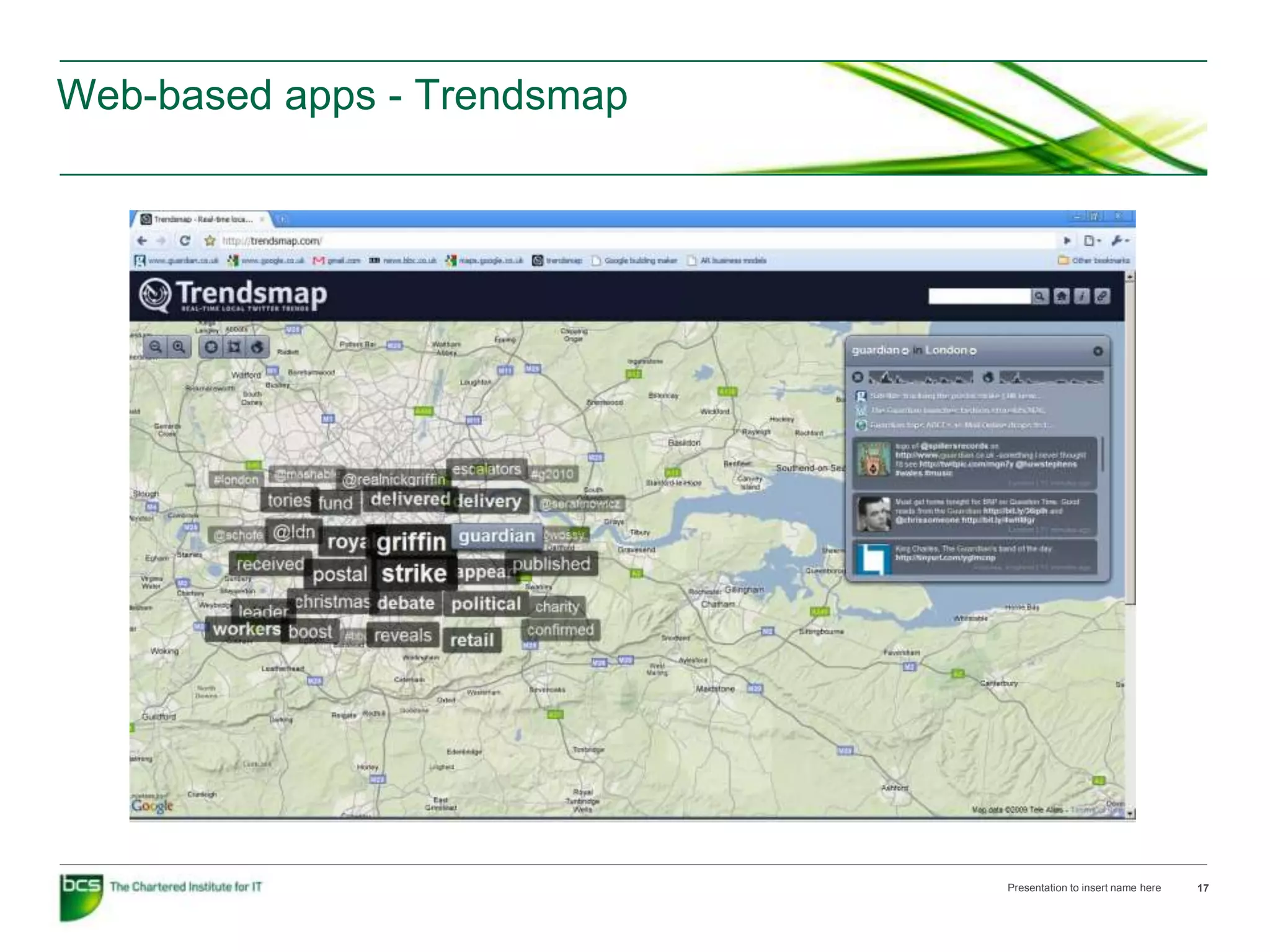Click the 'griffin' trend label on map
1270x952 pixels.
(x=411, y=542)
